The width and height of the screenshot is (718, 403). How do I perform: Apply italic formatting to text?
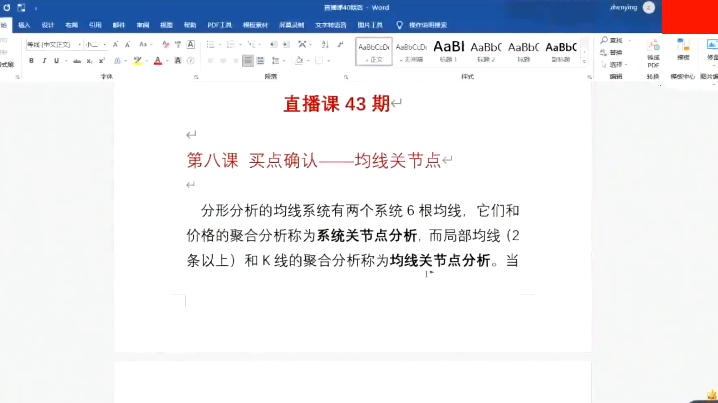[x=44, y=61]
